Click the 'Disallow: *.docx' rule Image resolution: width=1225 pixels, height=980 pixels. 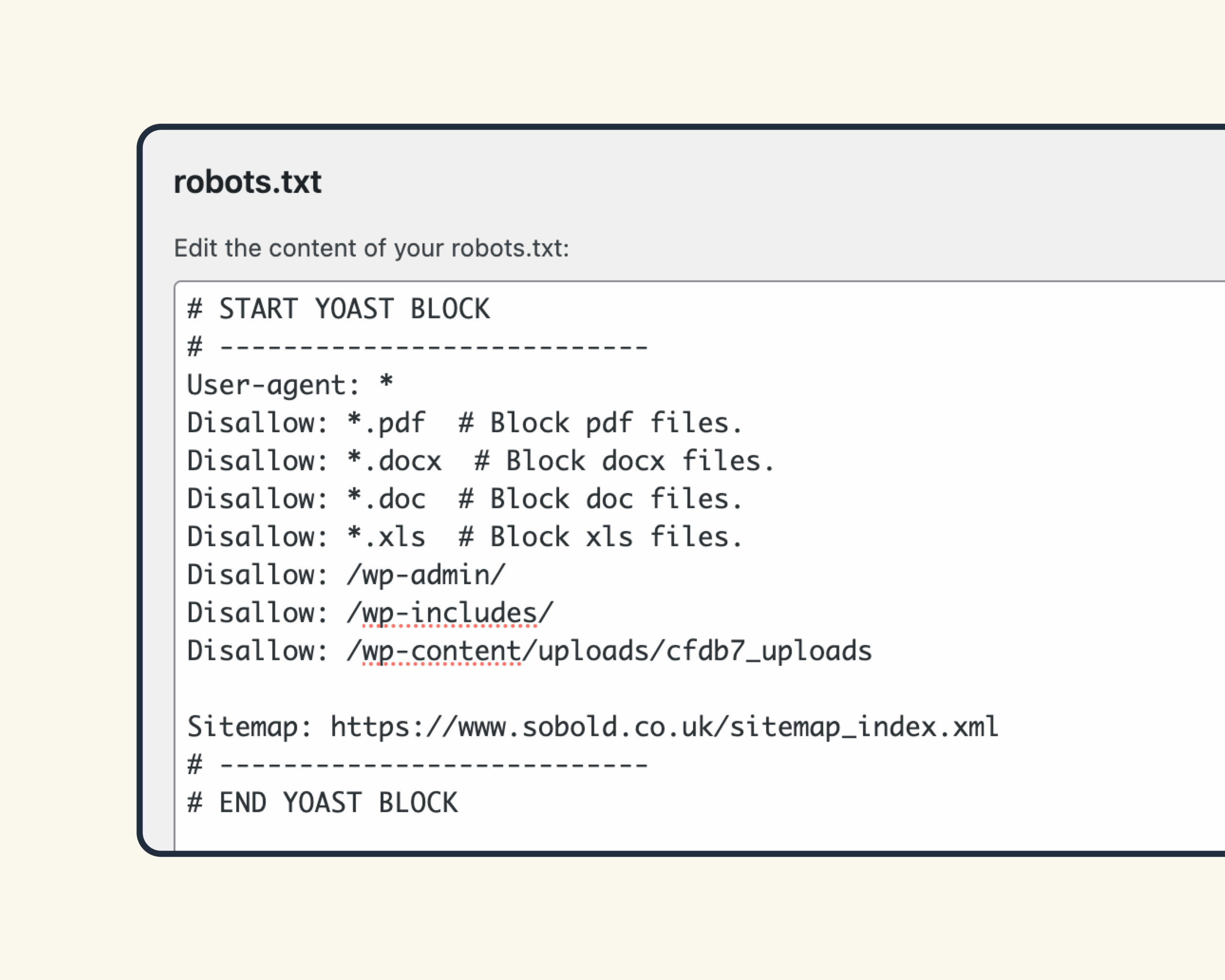point(314,461)
